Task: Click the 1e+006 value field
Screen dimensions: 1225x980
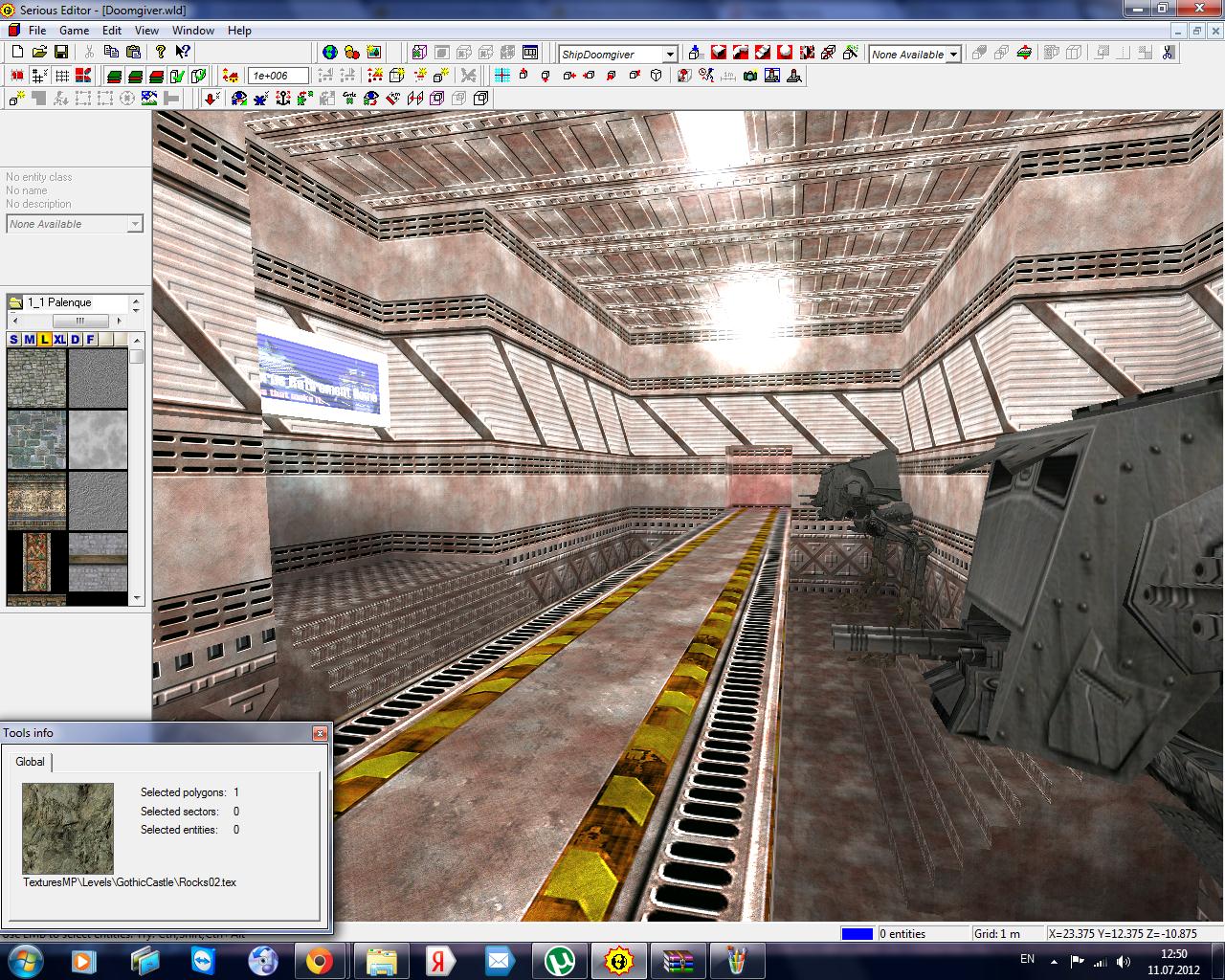Action: (x=278, y=76)
